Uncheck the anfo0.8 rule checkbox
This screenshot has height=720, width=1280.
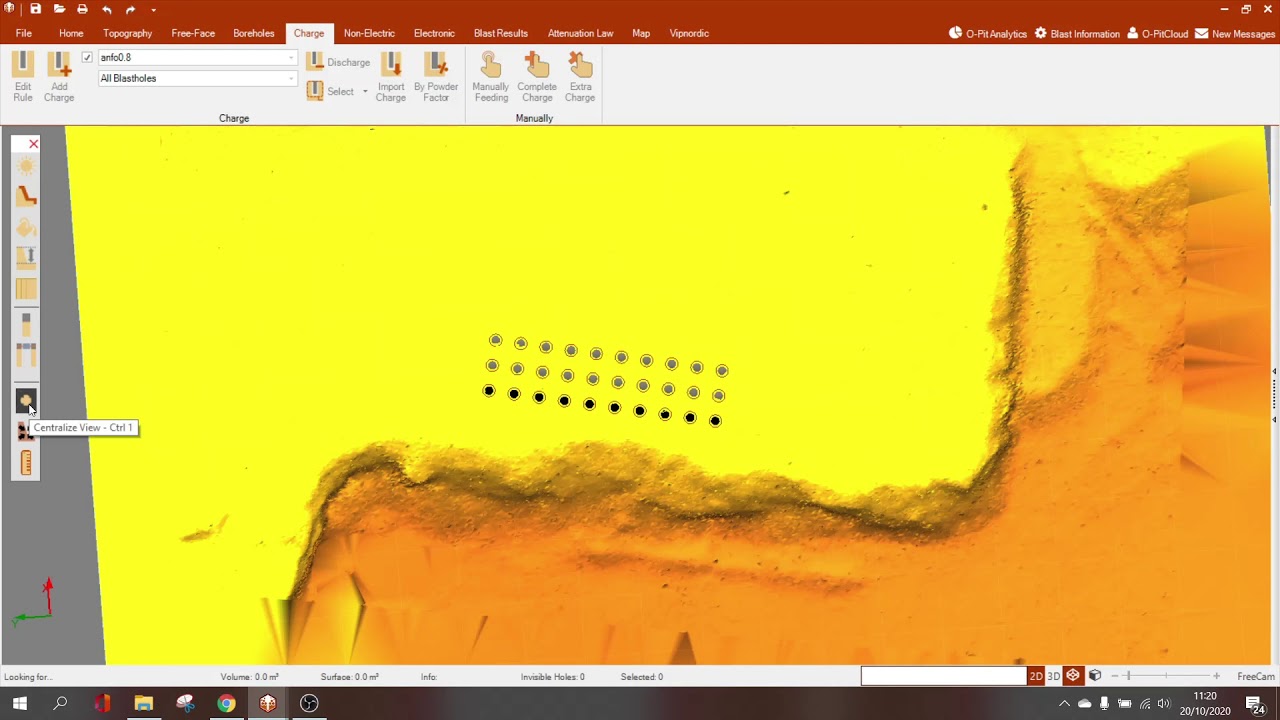87,58
